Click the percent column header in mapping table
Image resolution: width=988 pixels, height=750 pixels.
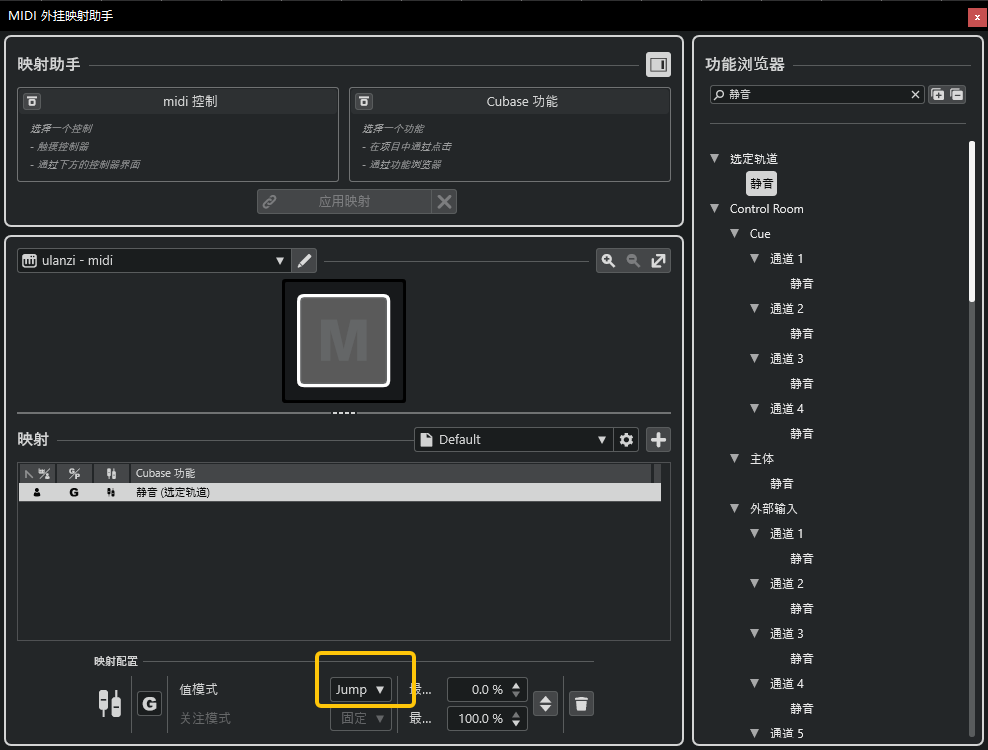click(74, 473)
